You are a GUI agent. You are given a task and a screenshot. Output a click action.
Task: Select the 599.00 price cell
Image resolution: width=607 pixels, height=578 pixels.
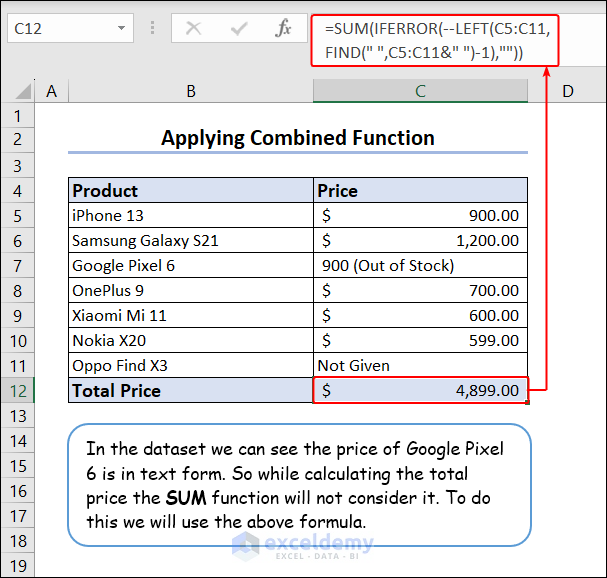click(x=420, y=341)
